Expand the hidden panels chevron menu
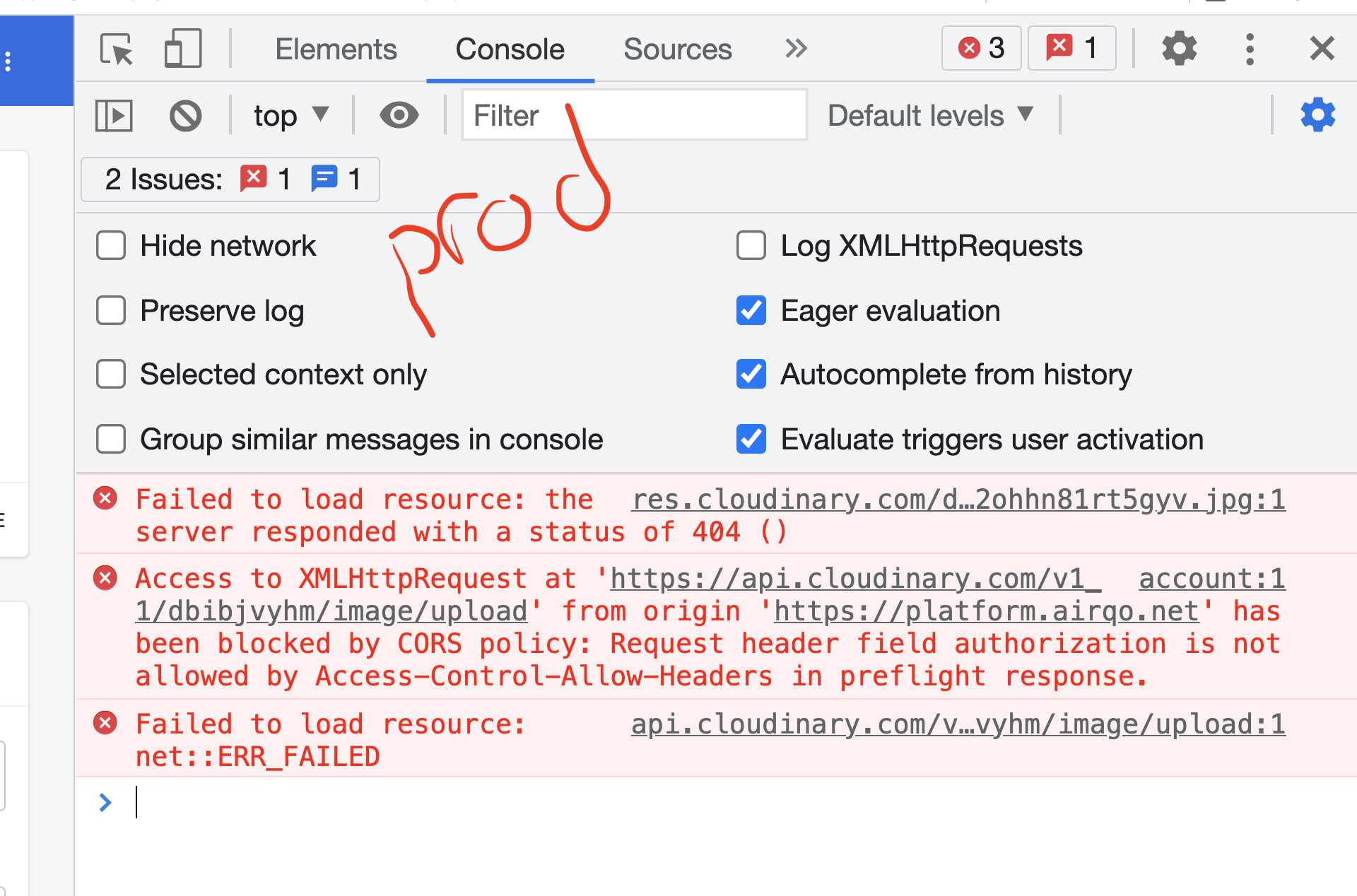 796,48
